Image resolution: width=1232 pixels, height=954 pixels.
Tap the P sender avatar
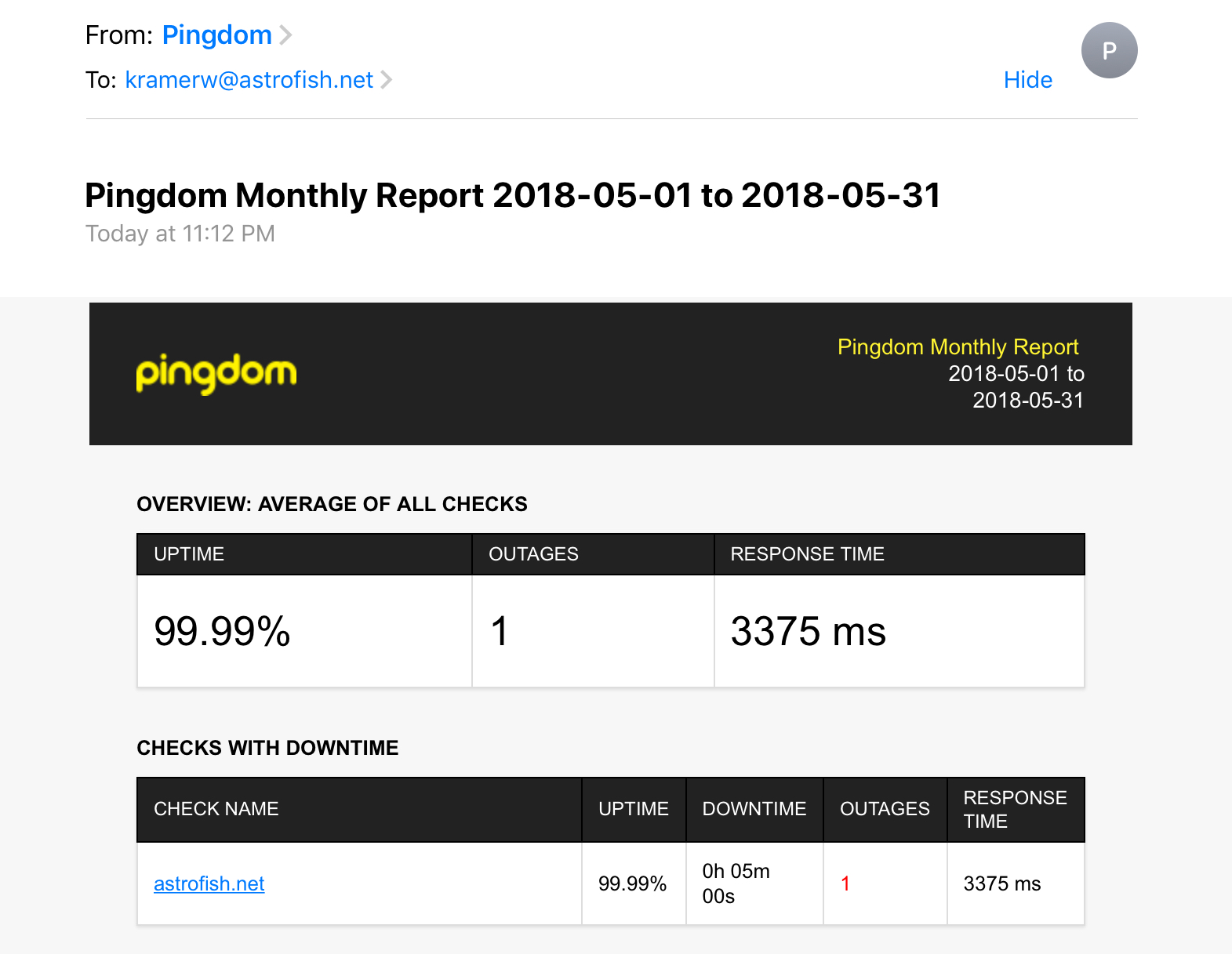(x=1109, y=50)
